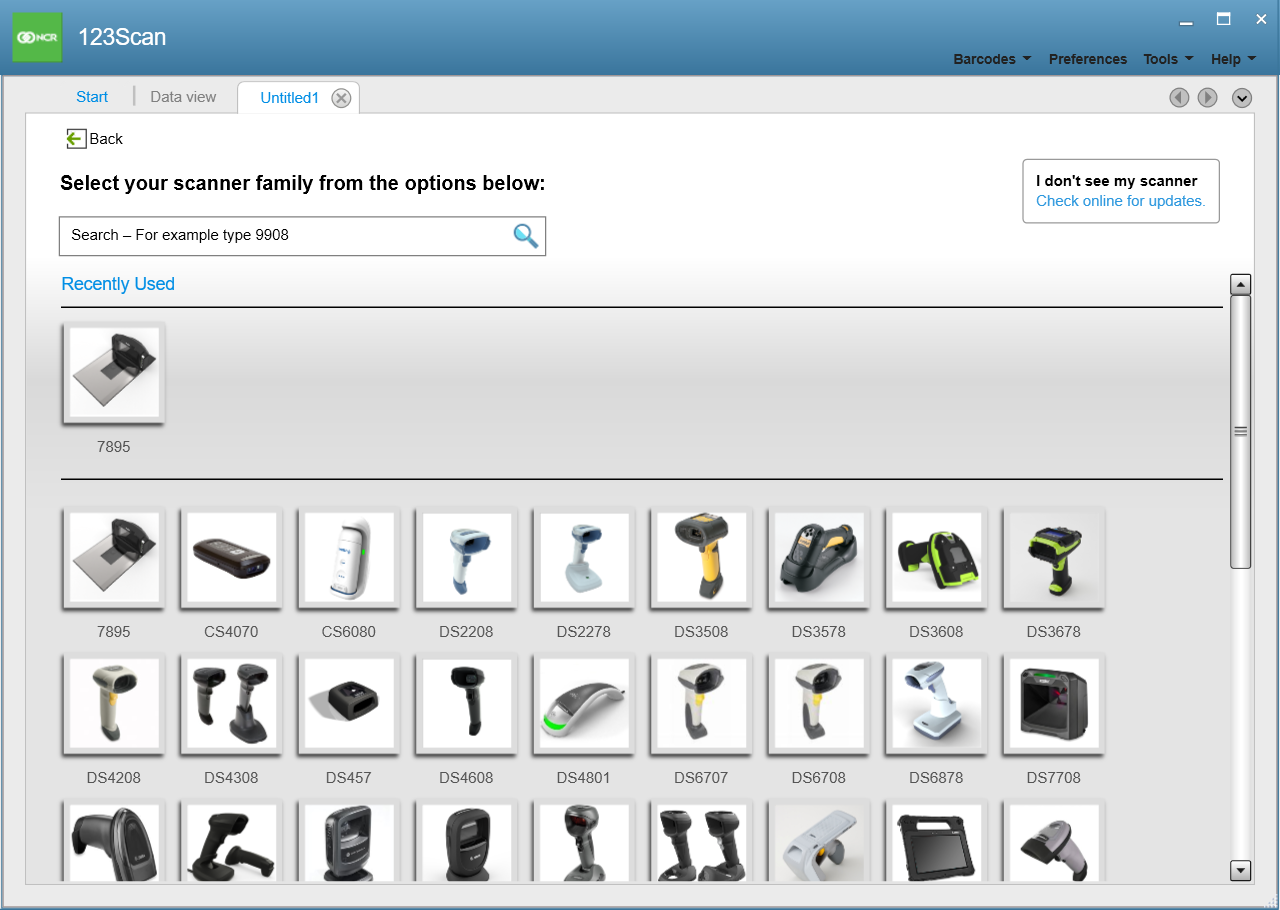
Task: Open Preferences
Action: (x=1088, y=59)
